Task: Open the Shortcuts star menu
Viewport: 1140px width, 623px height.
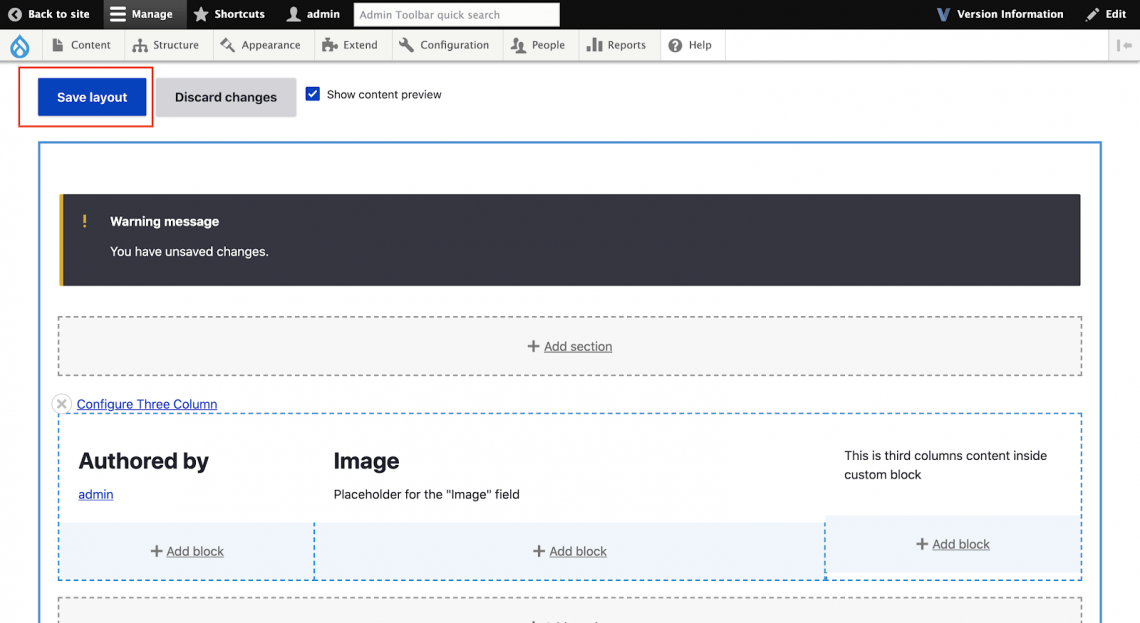Action: tap(229, 14)
